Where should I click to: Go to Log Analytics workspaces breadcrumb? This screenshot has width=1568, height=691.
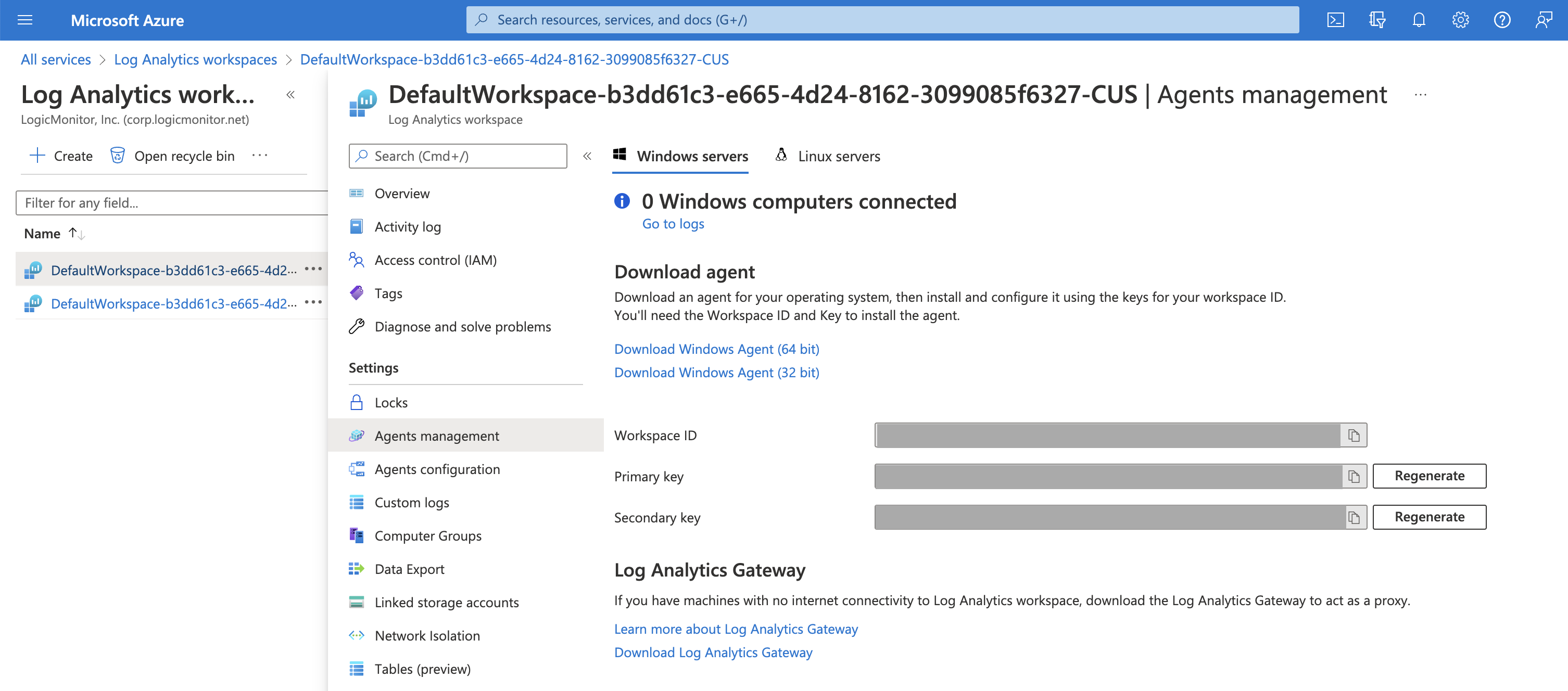pos(195,59)
